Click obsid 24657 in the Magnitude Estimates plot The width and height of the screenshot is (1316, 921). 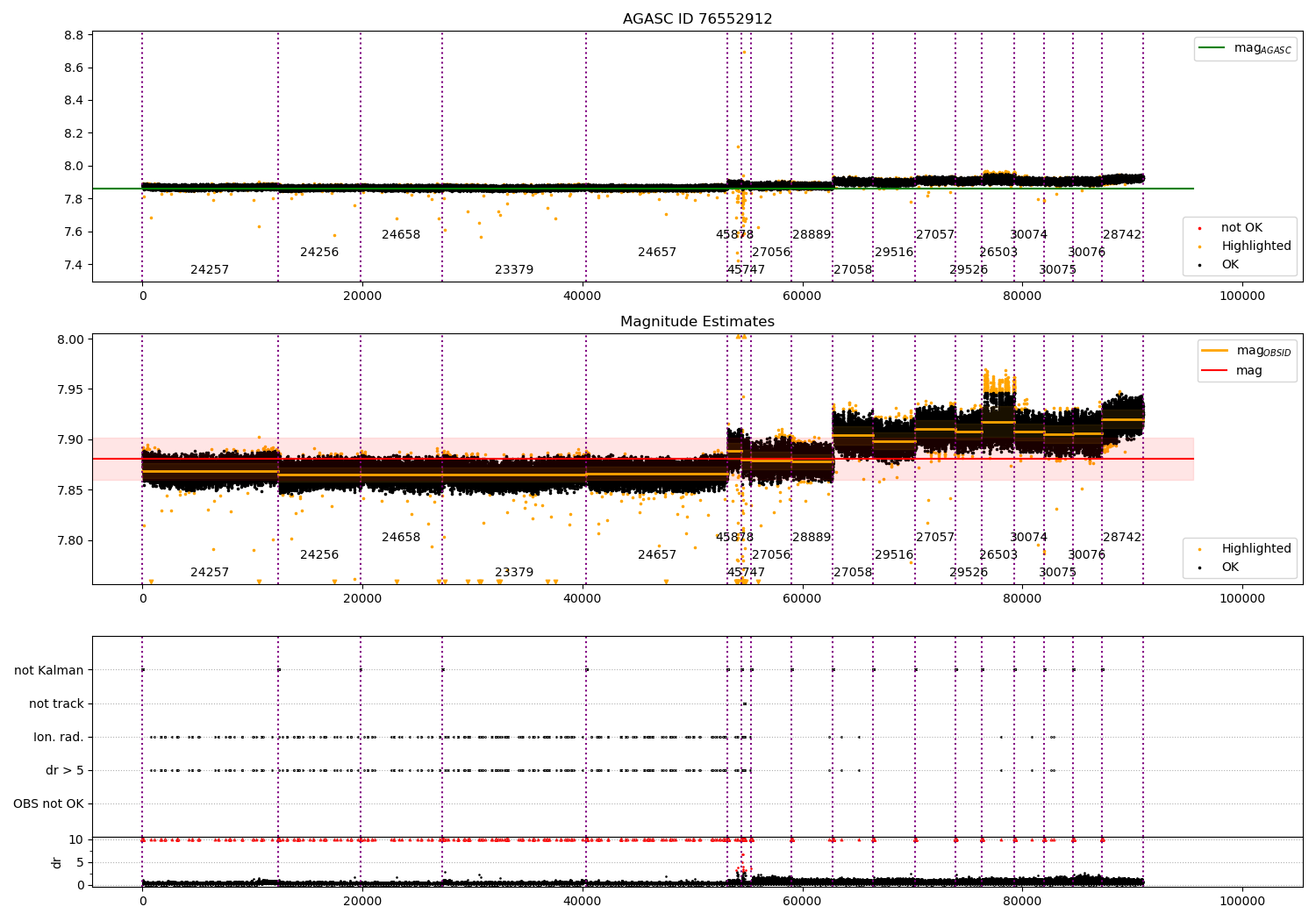657,555
